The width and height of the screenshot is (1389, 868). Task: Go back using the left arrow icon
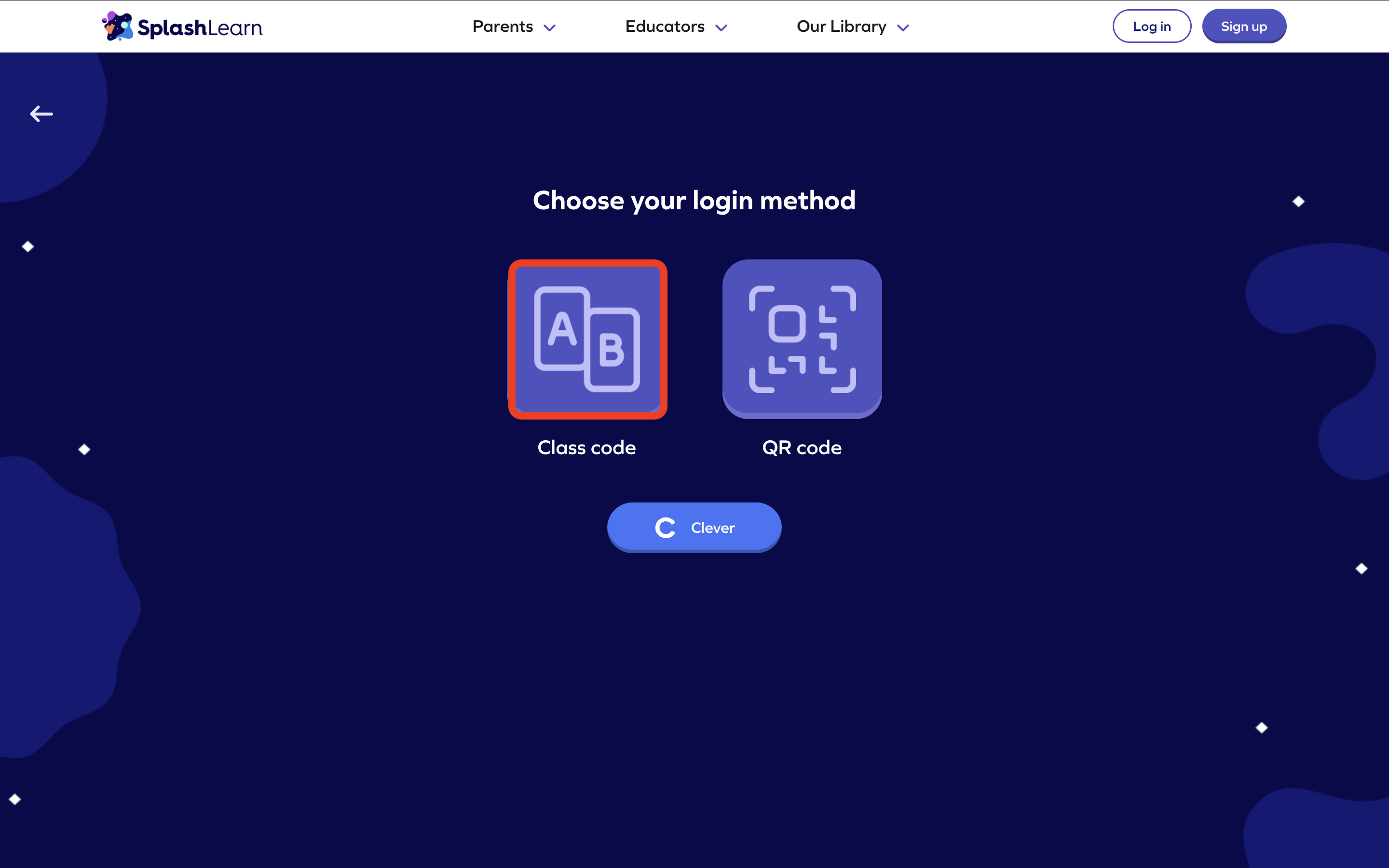click(x=41, y=114)
